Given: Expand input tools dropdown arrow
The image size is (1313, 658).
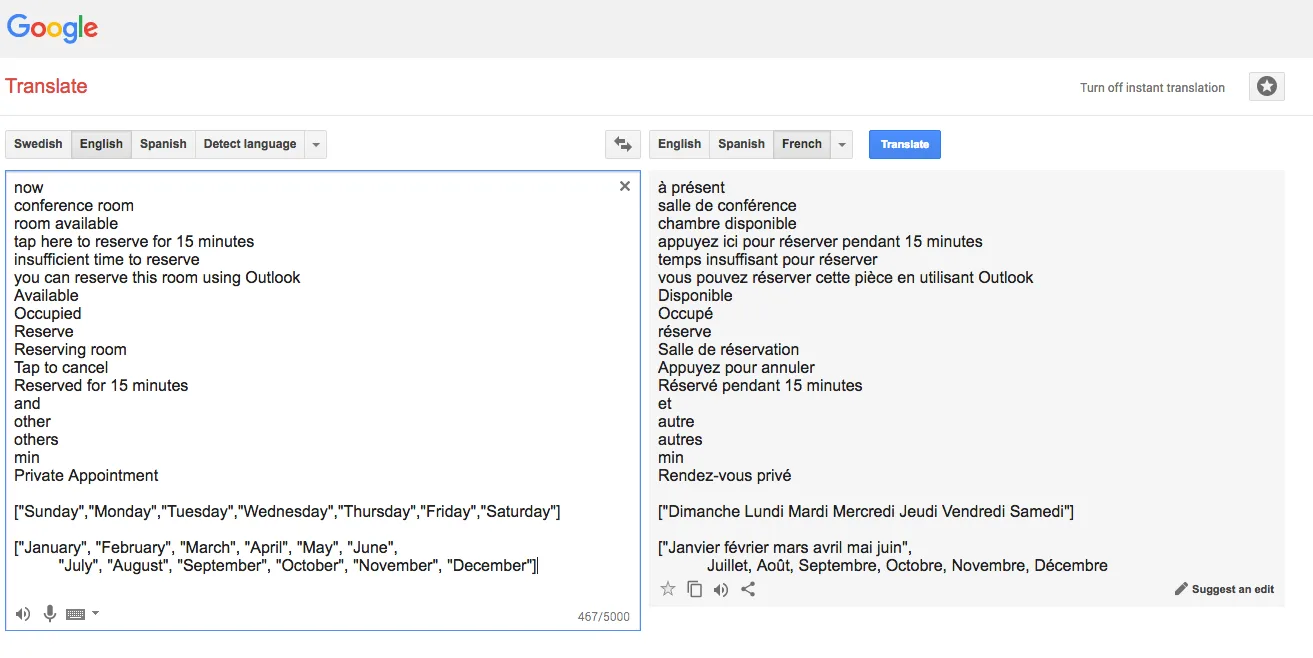Looking at the screenshot, I should [x=95, y=614].
